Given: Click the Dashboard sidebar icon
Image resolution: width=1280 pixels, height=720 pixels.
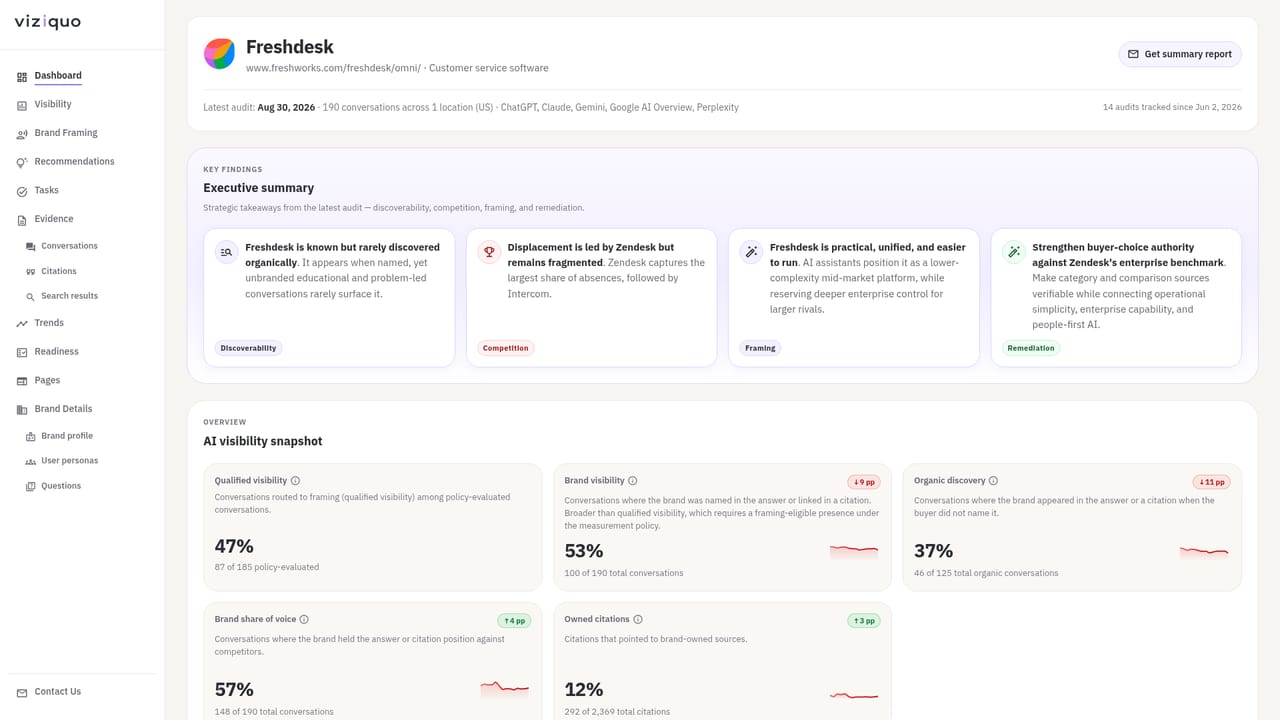Looking at the screenshot, I should point(22,76).
